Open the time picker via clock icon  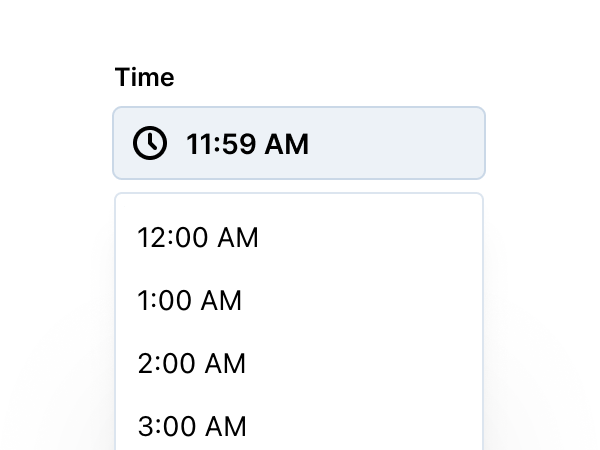pos(150,143)
